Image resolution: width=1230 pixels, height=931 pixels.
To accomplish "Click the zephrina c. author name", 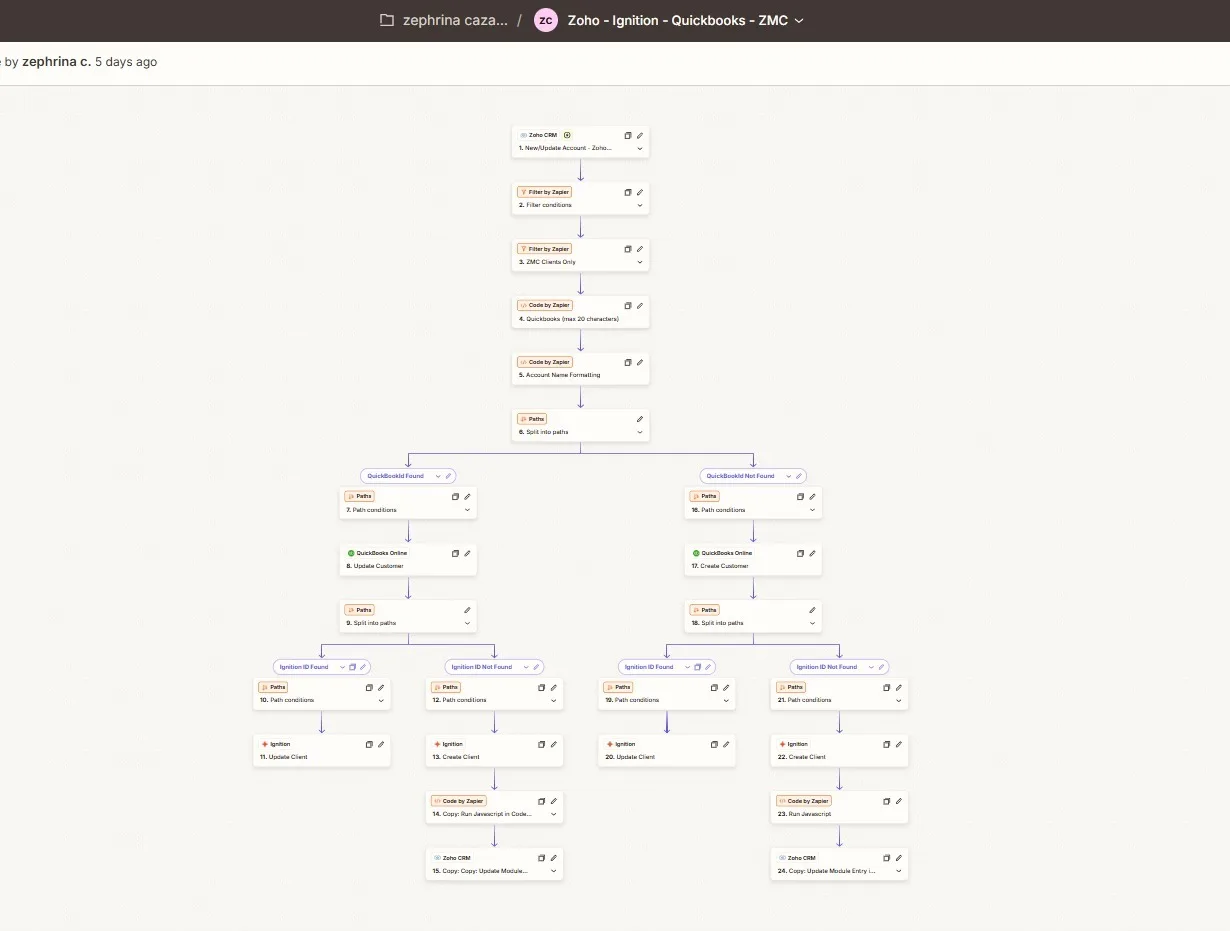I will coord(56,62).
